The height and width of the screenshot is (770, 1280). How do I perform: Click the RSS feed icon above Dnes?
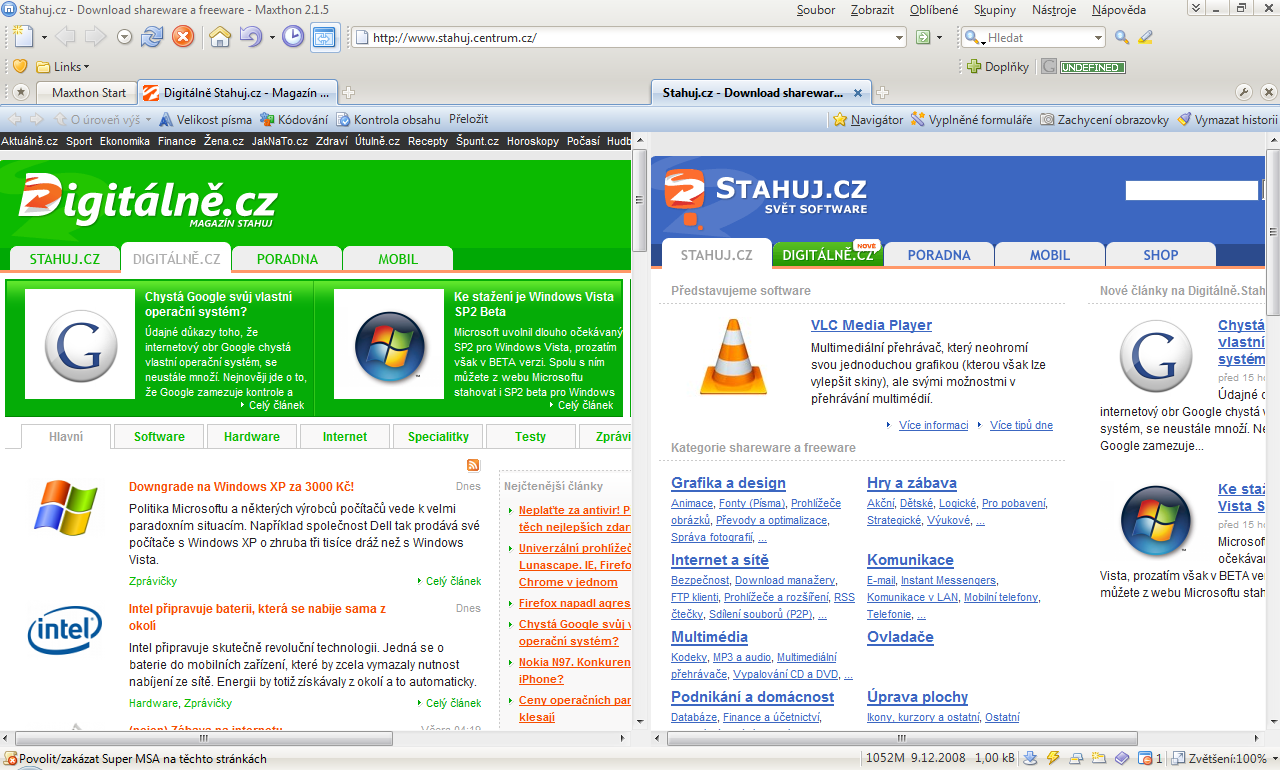[x=473, y=465]
